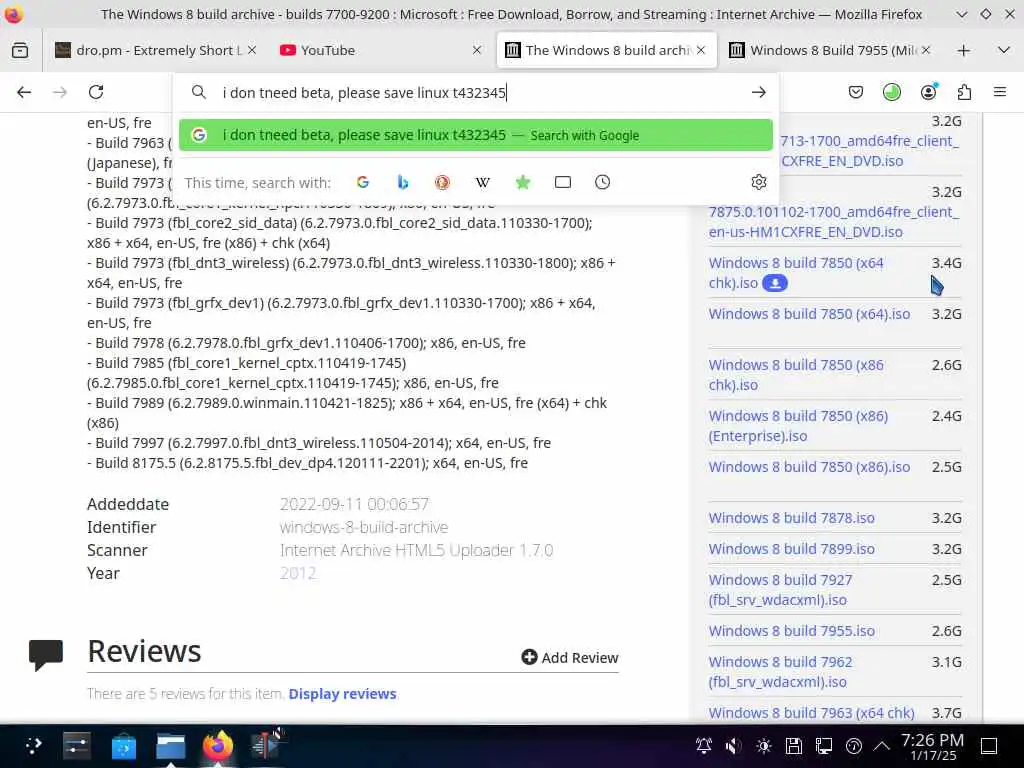Click the browser back arrow
This screenshot has width=1024, height=768.
click(x=24, y=92)
